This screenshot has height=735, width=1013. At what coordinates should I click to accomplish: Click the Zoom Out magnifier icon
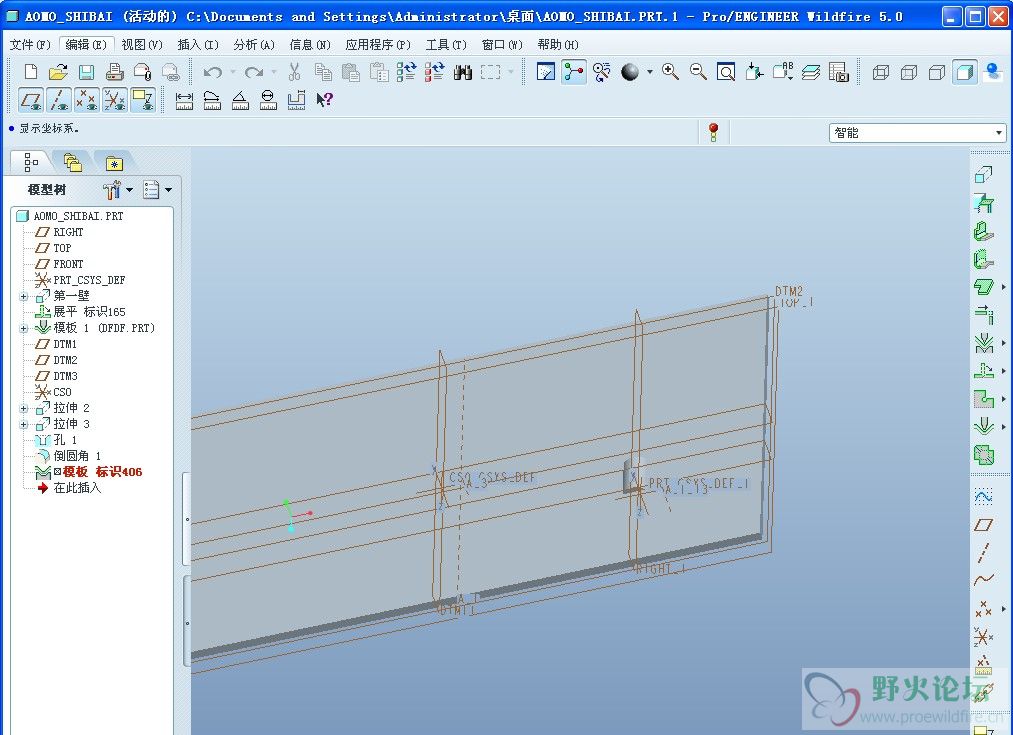tap(698, 72)
